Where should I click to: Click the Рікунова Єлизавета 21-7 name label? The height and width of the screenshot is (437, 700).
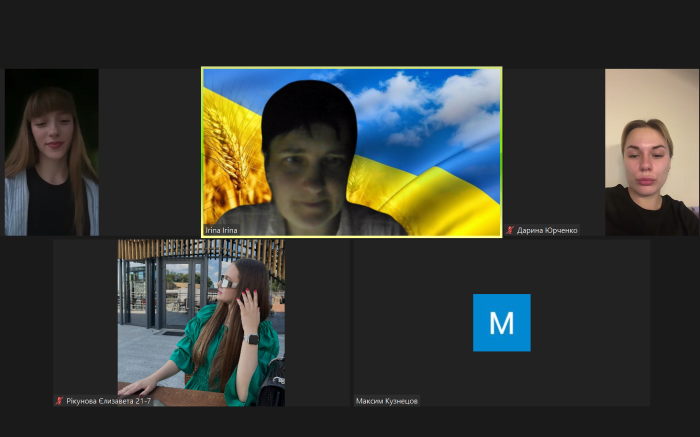click(109, 401)
